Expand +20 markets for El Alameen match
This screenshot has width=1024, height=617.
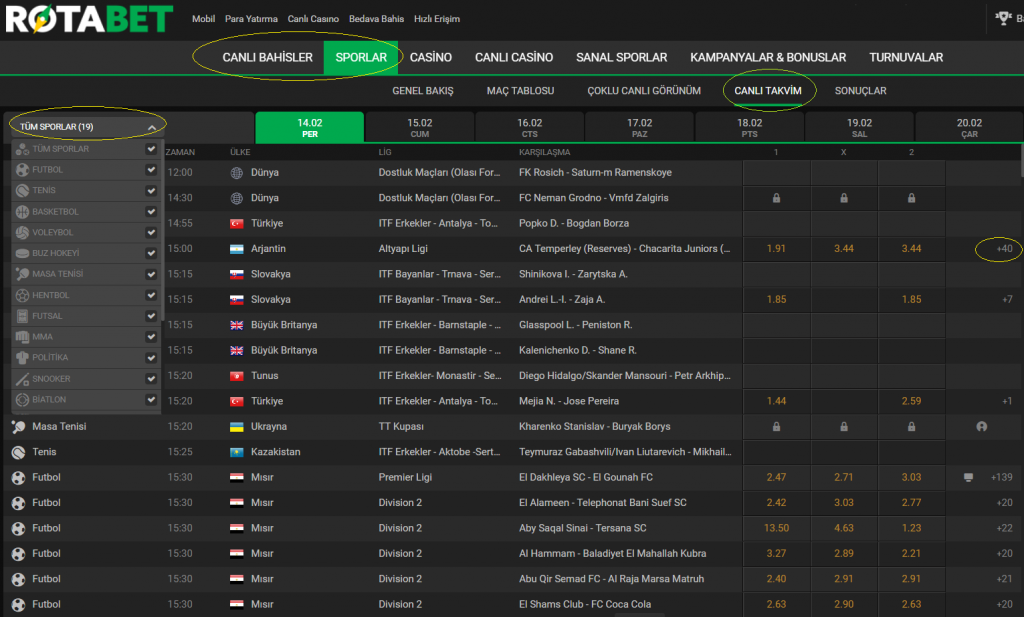point(1004,503)
